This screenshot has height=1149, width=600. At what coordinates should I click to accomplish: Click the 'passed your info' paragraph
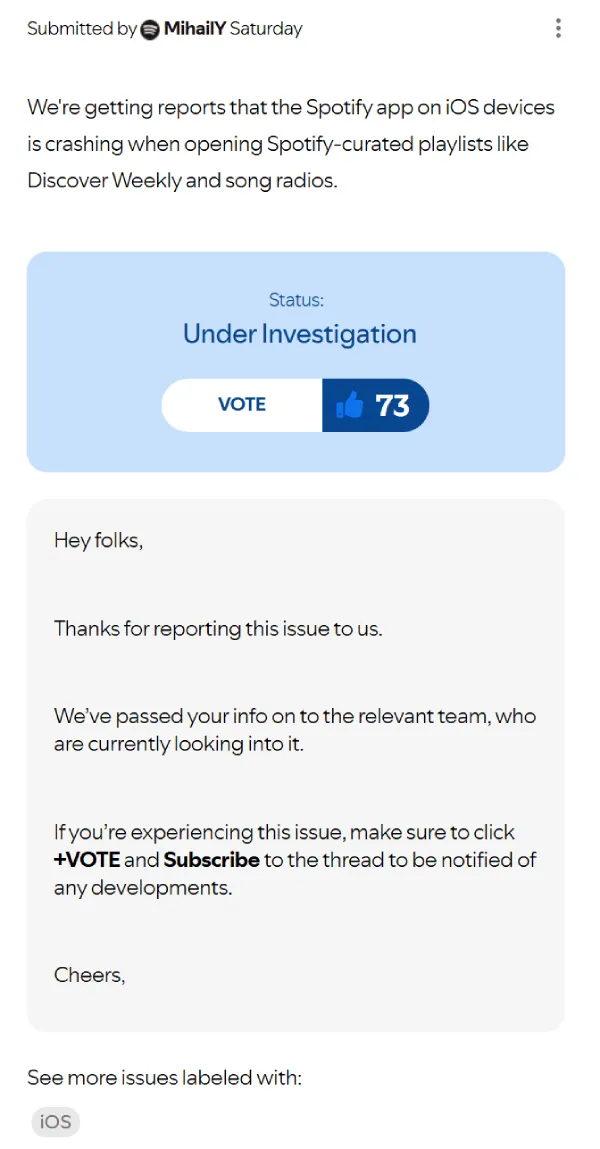tap(294, 730)
